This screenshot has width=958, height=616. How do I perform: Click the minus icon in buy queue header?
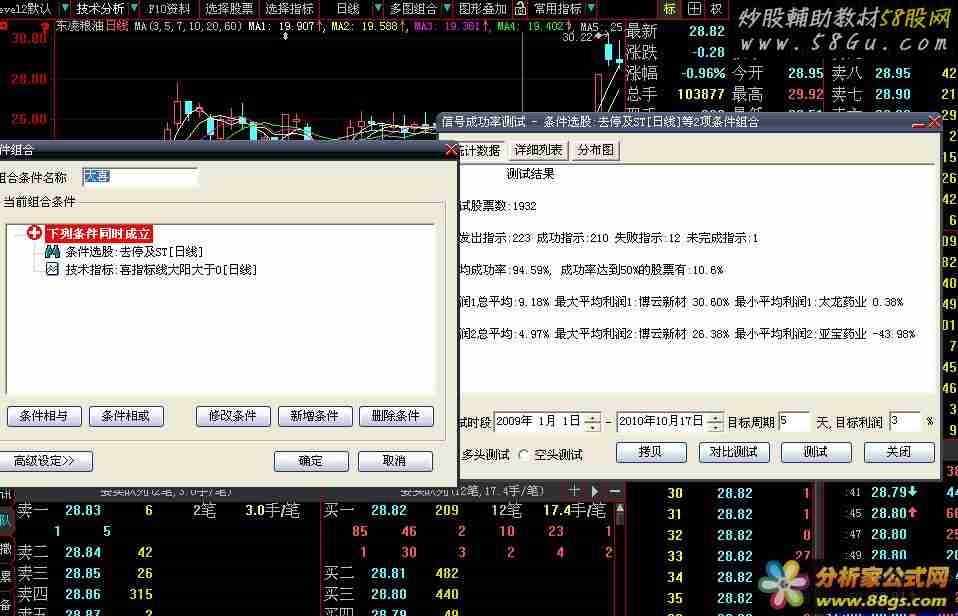(x=615, y=491)
